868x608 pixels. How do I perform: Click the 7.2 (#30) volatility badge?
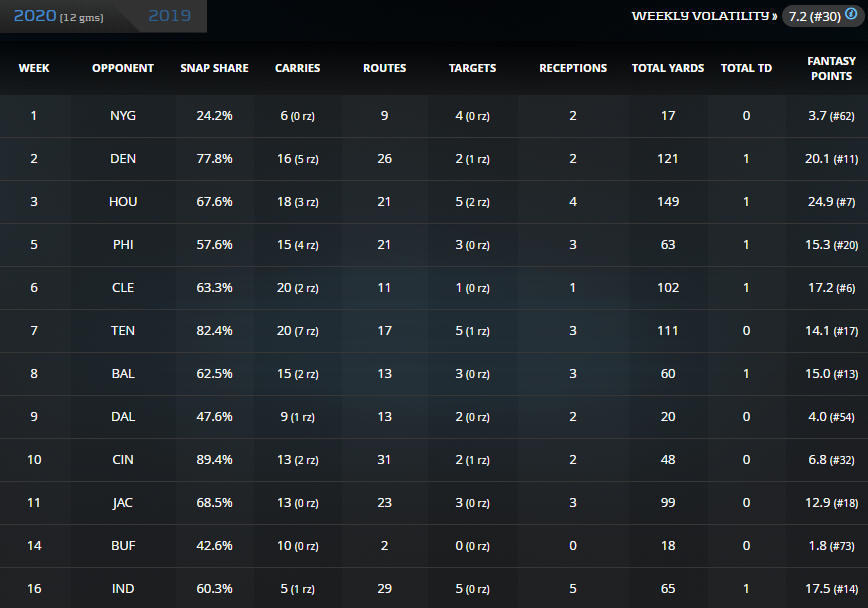814,16
